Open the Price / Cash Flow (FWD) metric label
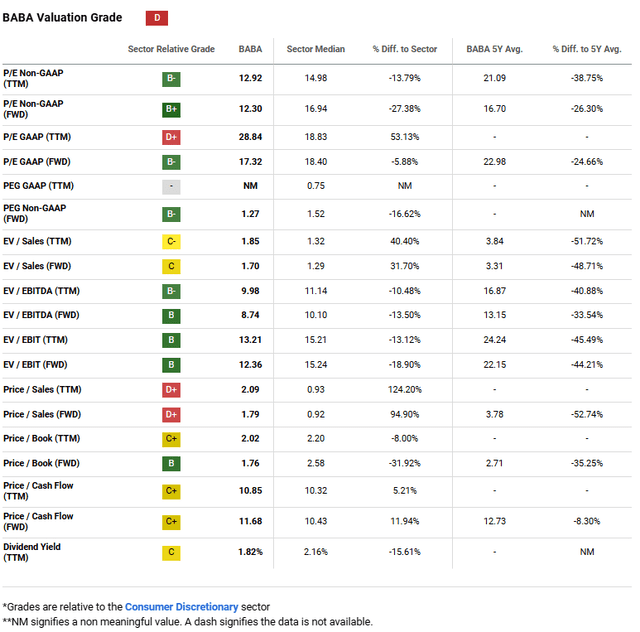 pyautogui.click(x=38, y=522)
